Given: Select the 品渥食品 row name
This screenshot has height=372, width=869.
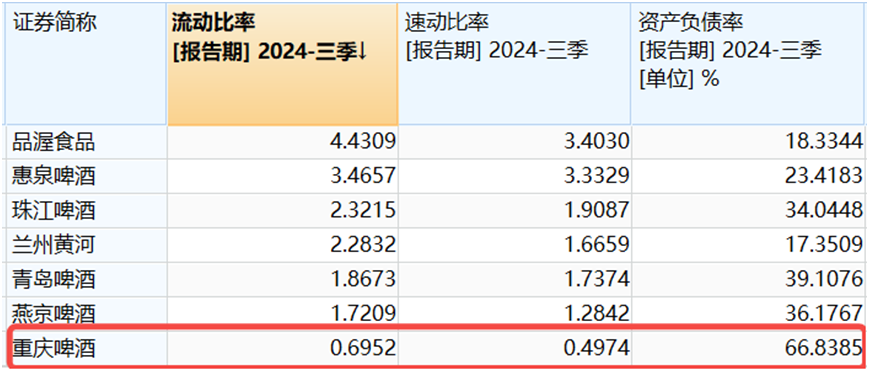Looking at the screenshot, I should coord(54,142).
